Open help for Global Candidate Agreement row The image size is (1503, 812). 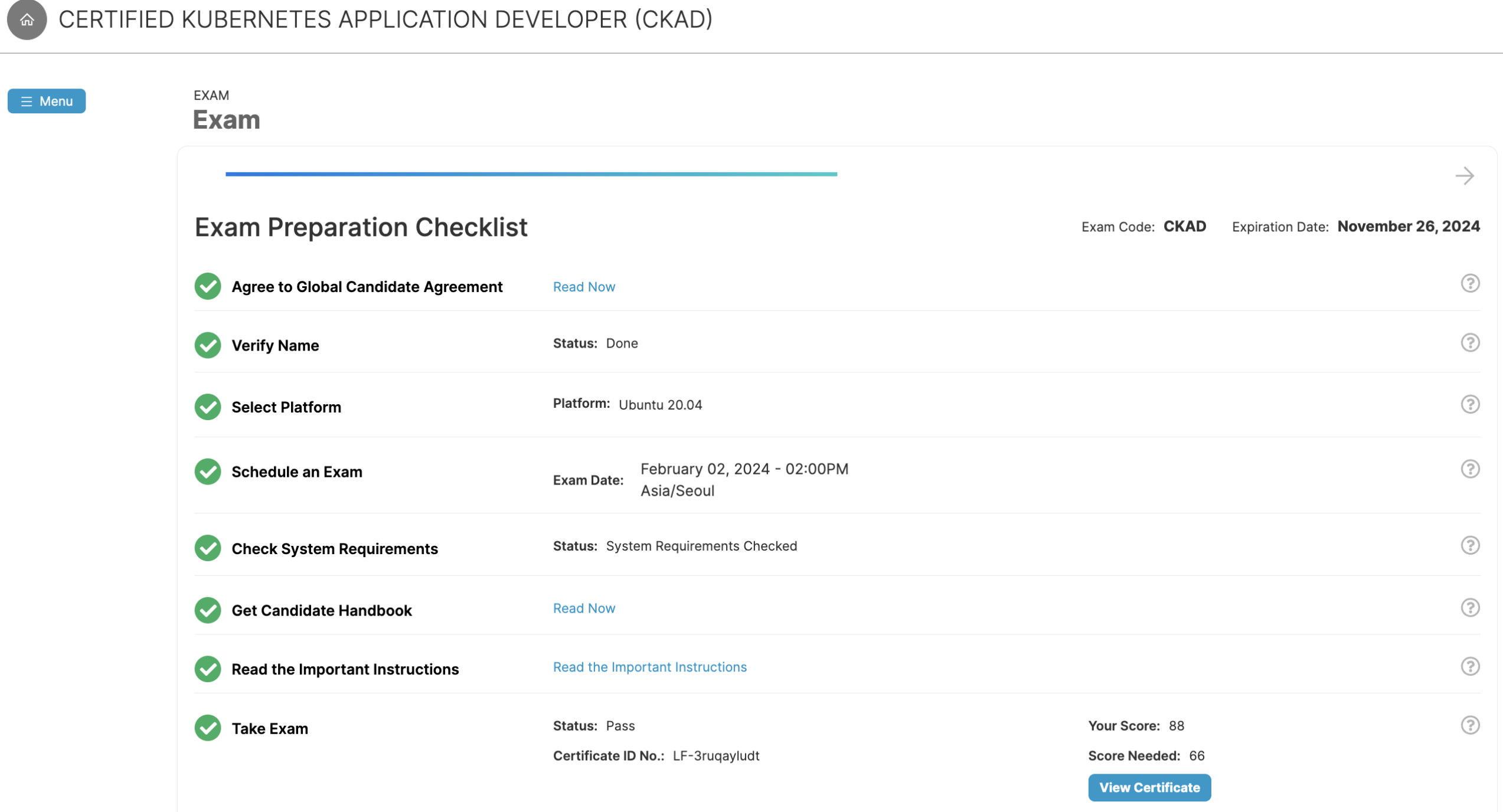1469,284
